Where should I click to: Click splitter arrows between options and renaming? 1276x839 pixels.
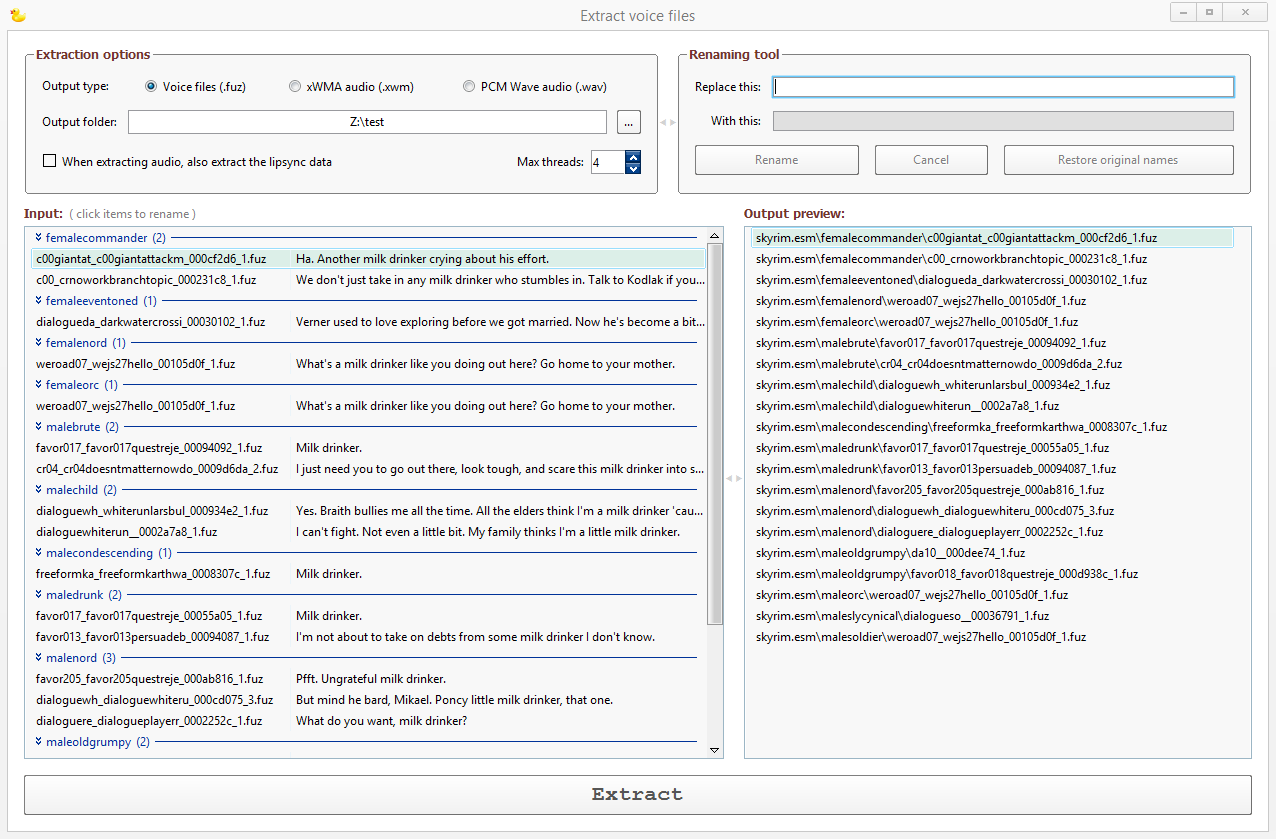click(x=667, y=122)
